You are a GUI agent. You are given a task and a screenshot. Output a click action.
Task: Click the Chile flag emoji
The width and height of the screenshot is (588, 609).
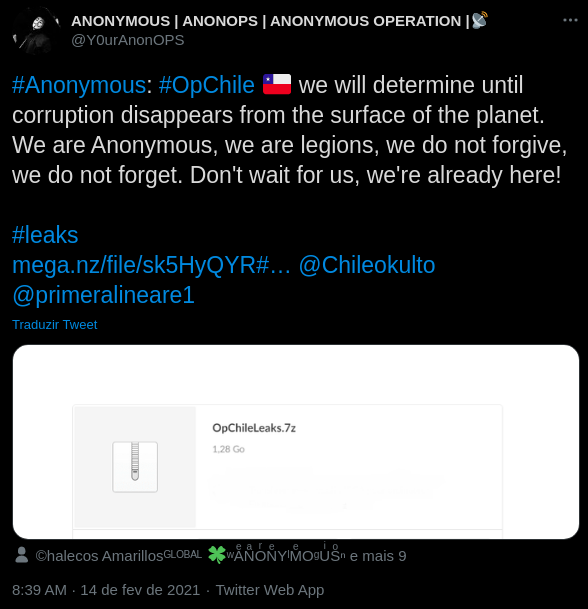277,84
